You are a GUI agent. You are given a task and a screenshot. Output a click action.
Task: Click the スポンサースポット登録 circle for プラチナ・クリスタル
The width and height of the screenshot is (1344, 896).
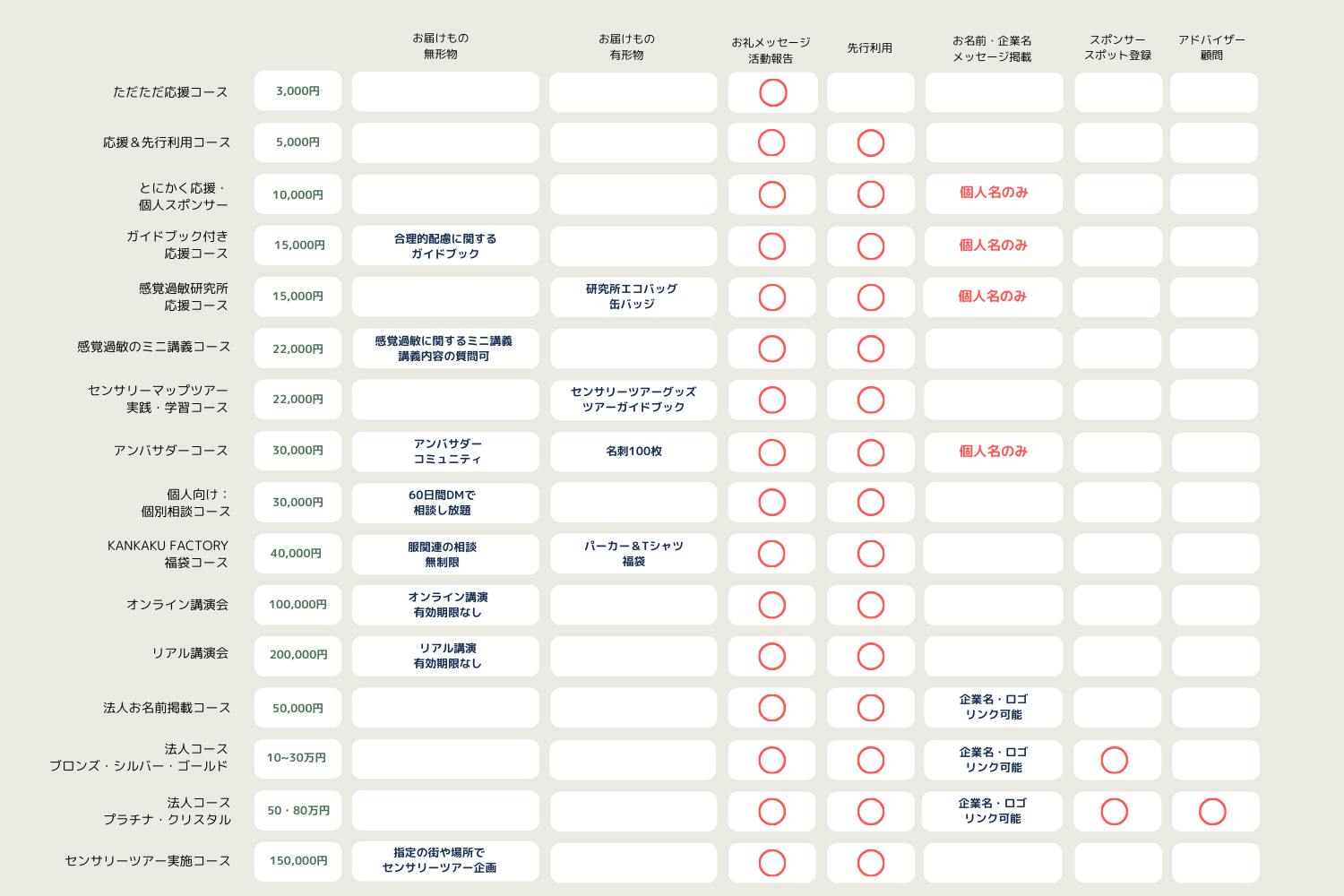point(1114,812)
